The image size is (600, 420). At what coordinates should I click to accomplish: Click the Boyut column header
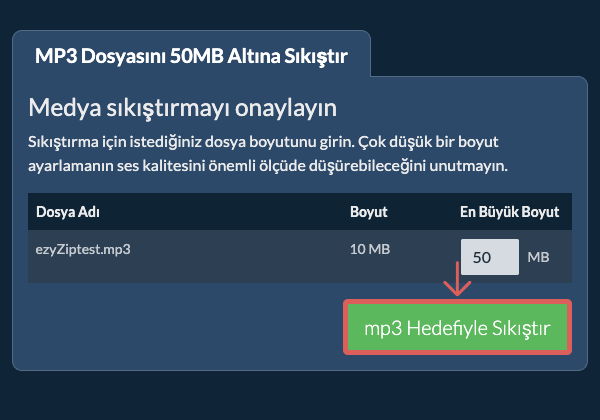click(x=369, y=212)
